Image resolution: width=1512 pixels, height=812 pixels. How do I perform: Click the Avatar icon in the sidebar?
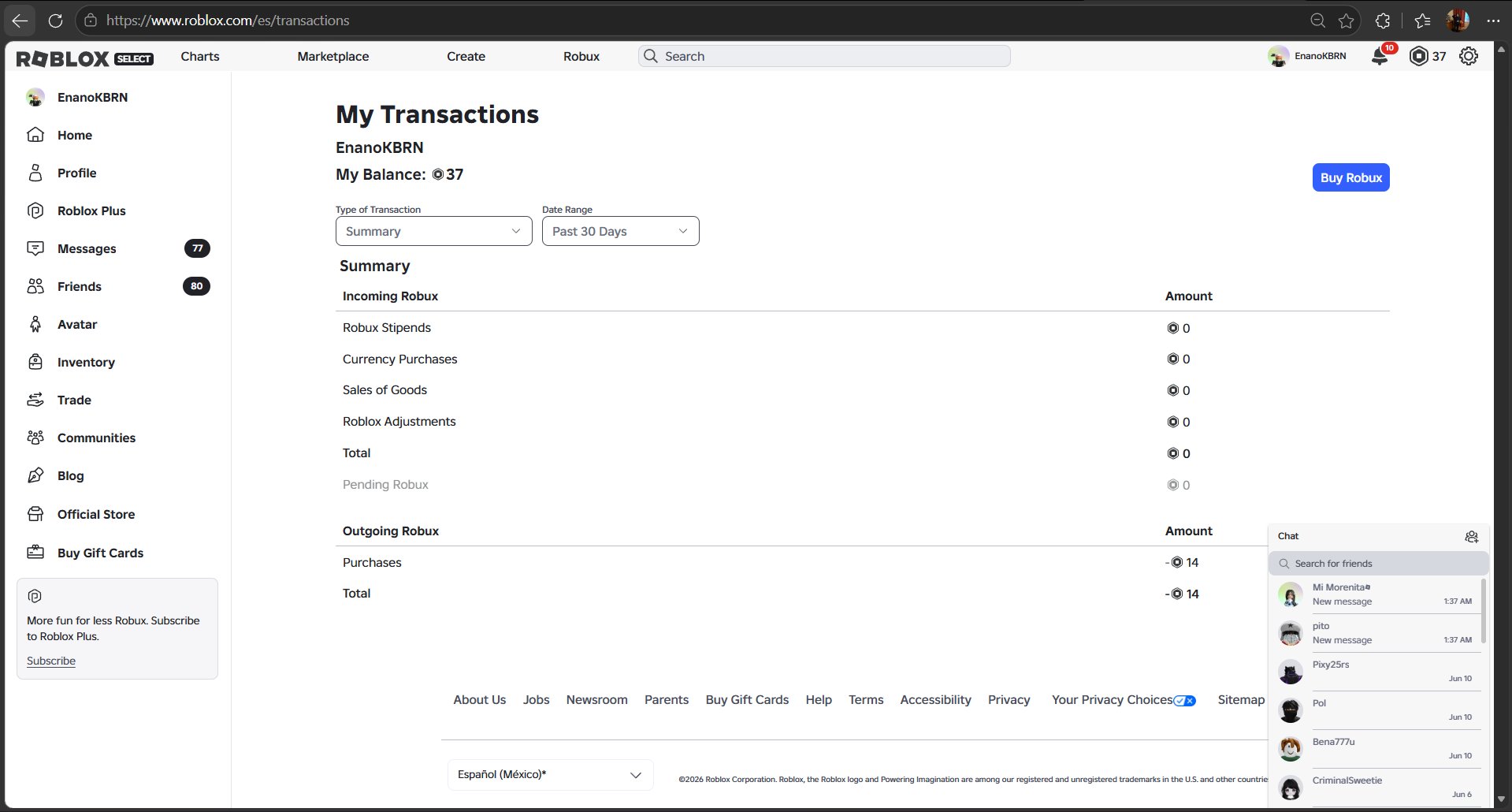35,324
